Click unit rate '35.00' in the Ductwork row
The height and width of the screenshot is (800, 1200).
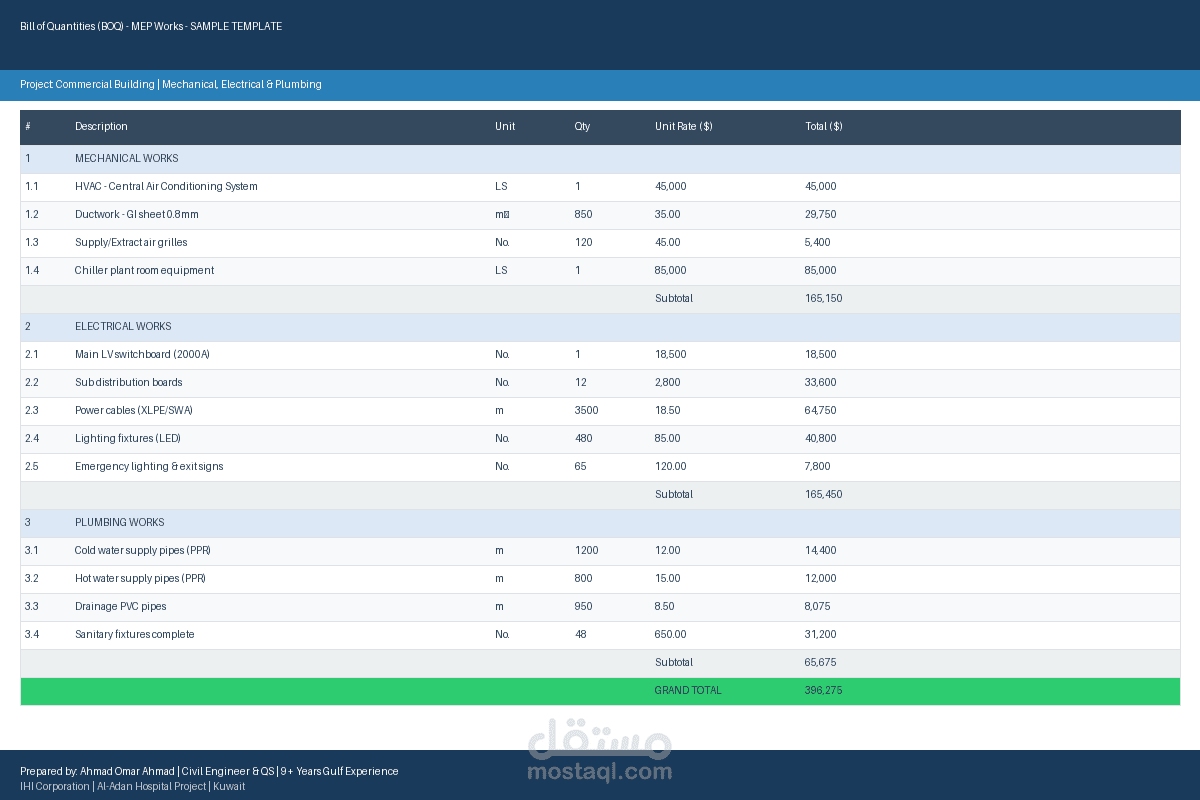[x=668, y=215]
